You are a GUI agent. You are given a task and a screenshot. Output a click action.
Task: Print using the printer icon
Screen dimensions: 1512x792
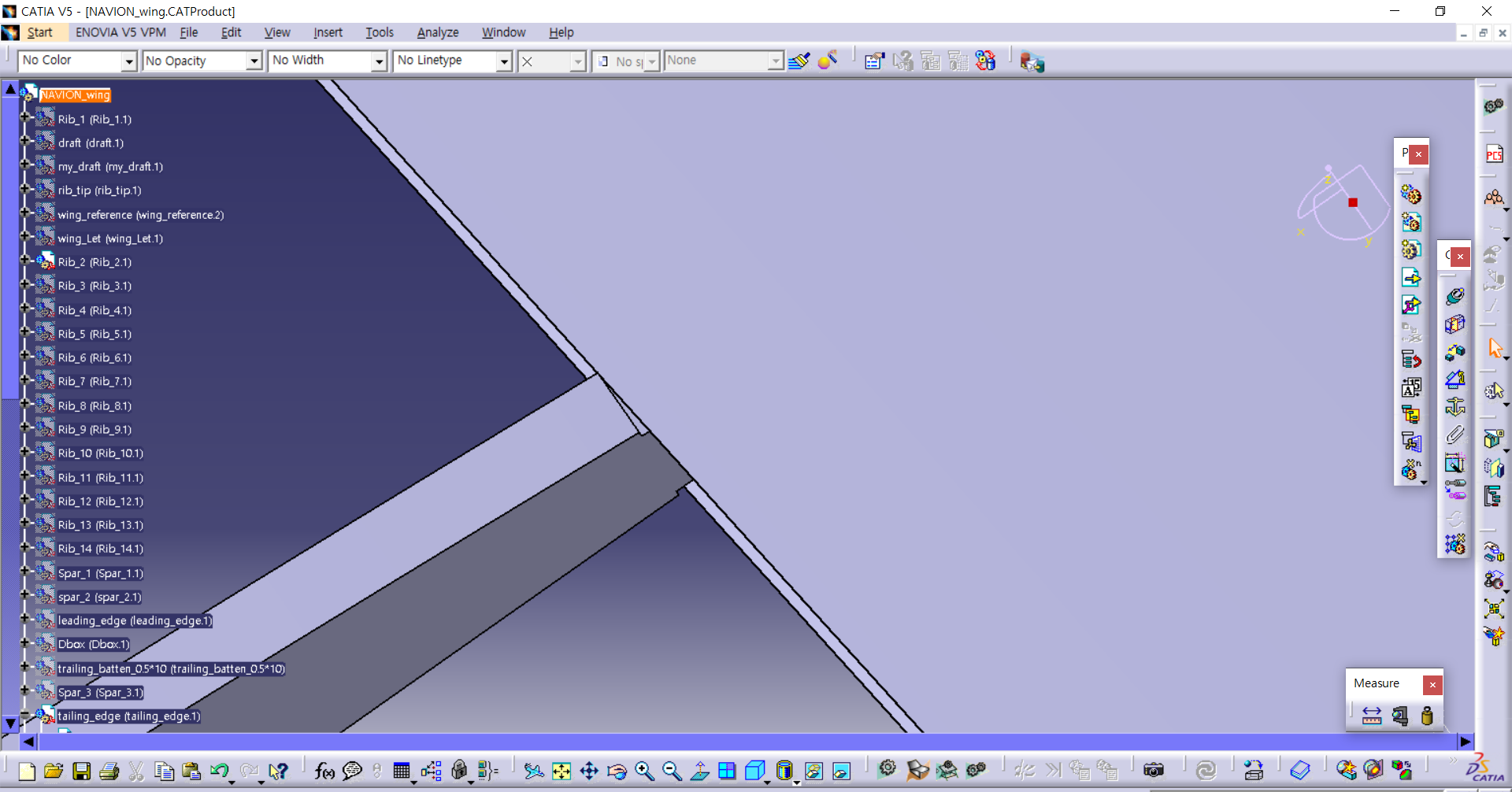point(109,771)
